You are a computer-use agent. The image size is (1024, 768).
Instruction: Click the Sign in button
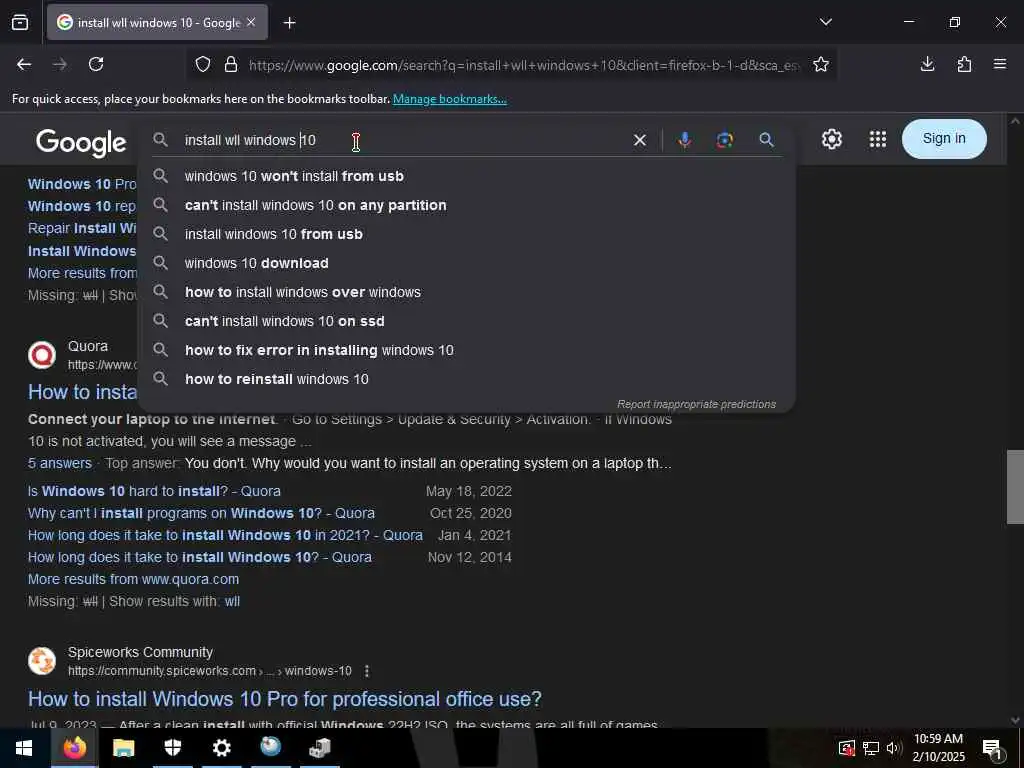(x=944, y=138)
